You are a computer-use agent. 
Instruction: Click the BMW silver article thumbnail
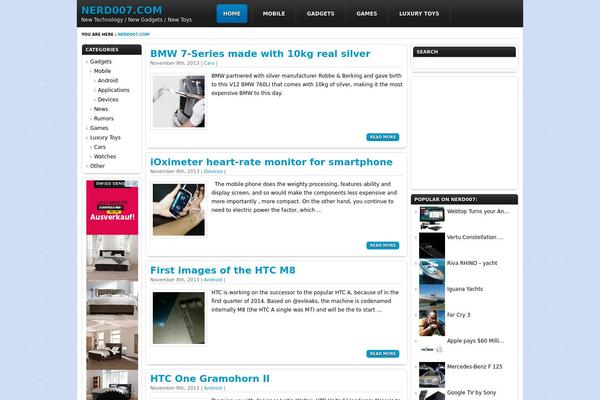(179, 101)
